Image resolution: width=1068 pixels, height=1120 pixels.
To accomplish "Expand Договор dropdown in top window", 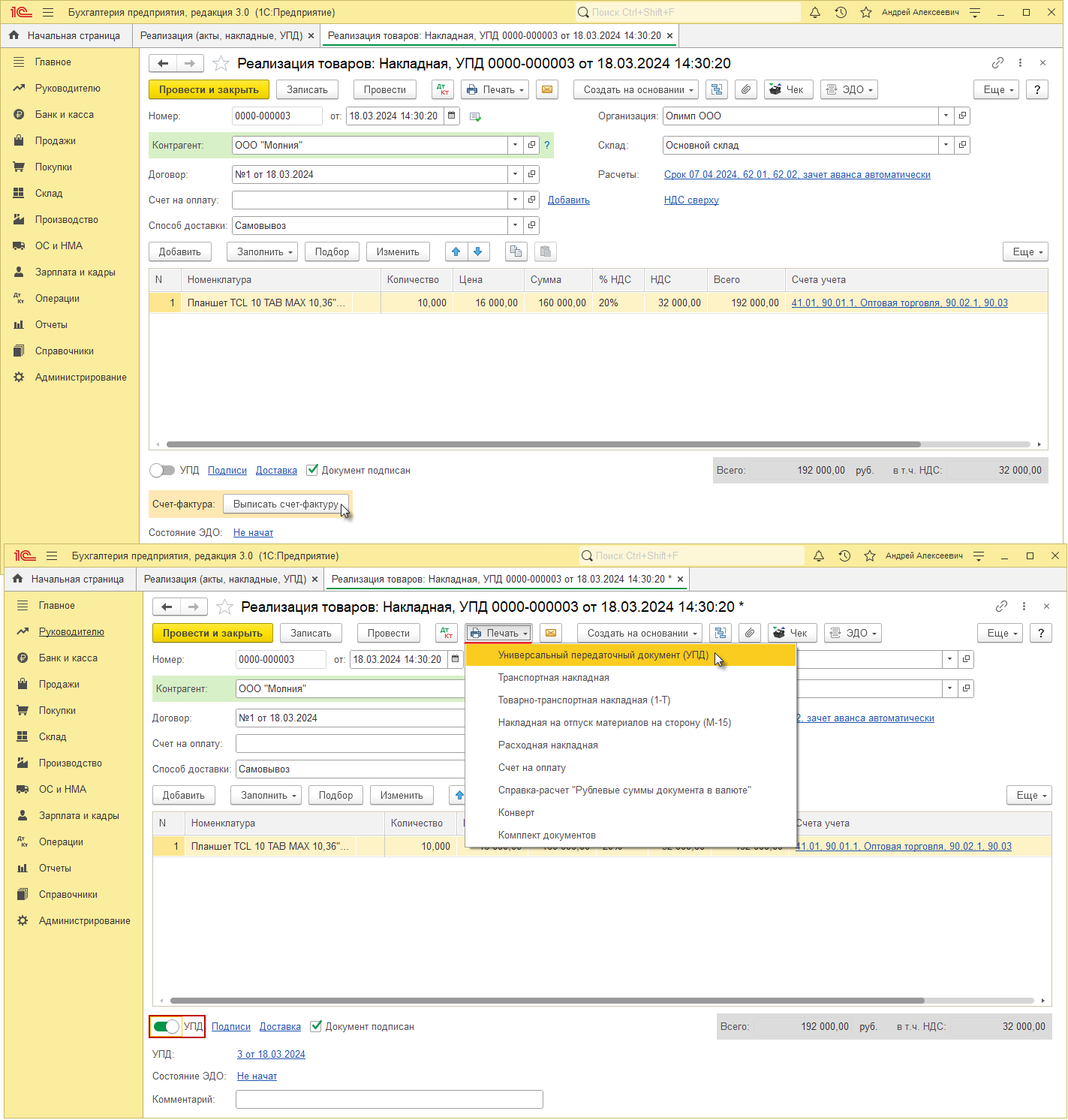I will coord(515,174).
